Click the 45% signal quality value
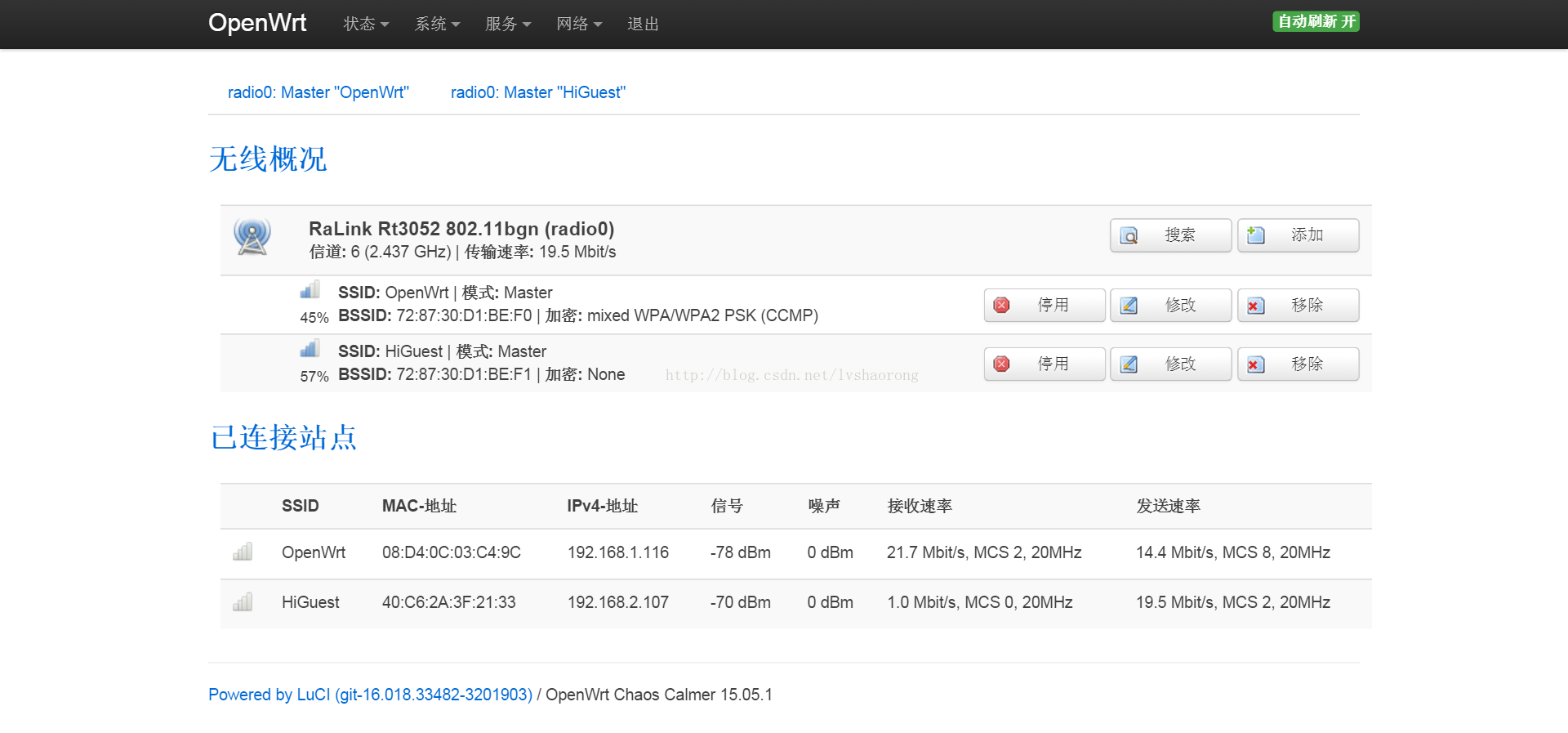The height and width of the screenshot is (733, 1568). click(x=314, y=318)
